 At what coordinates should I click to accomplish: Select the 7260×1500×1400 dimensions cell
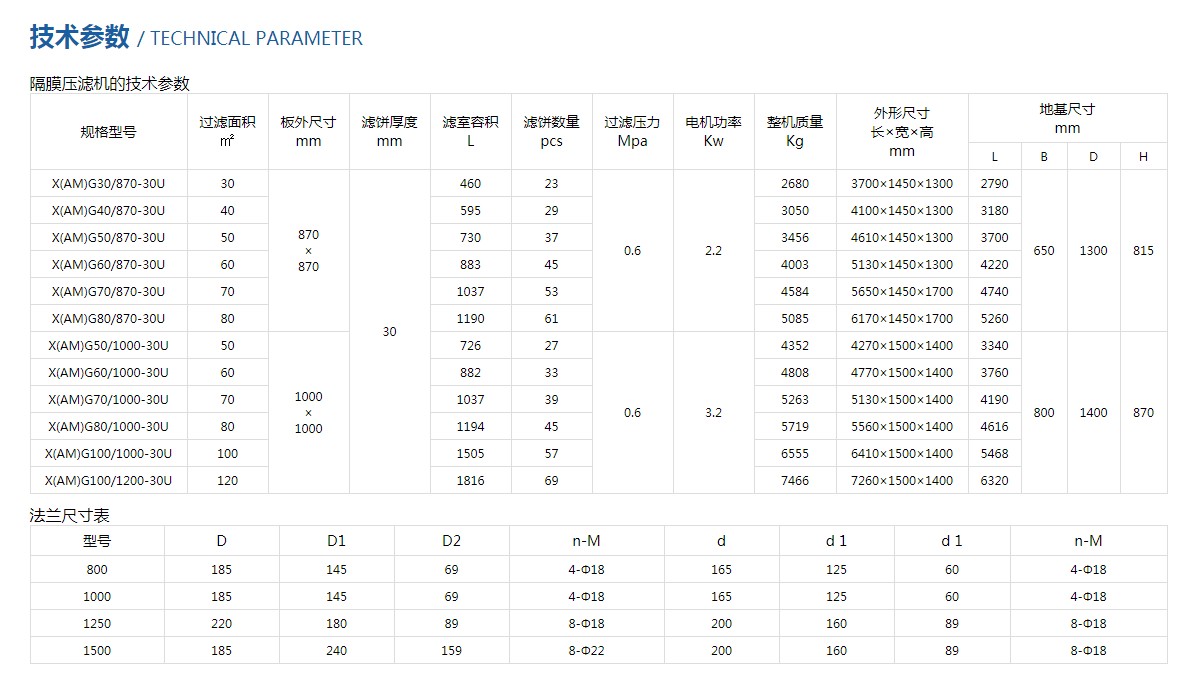901,481
